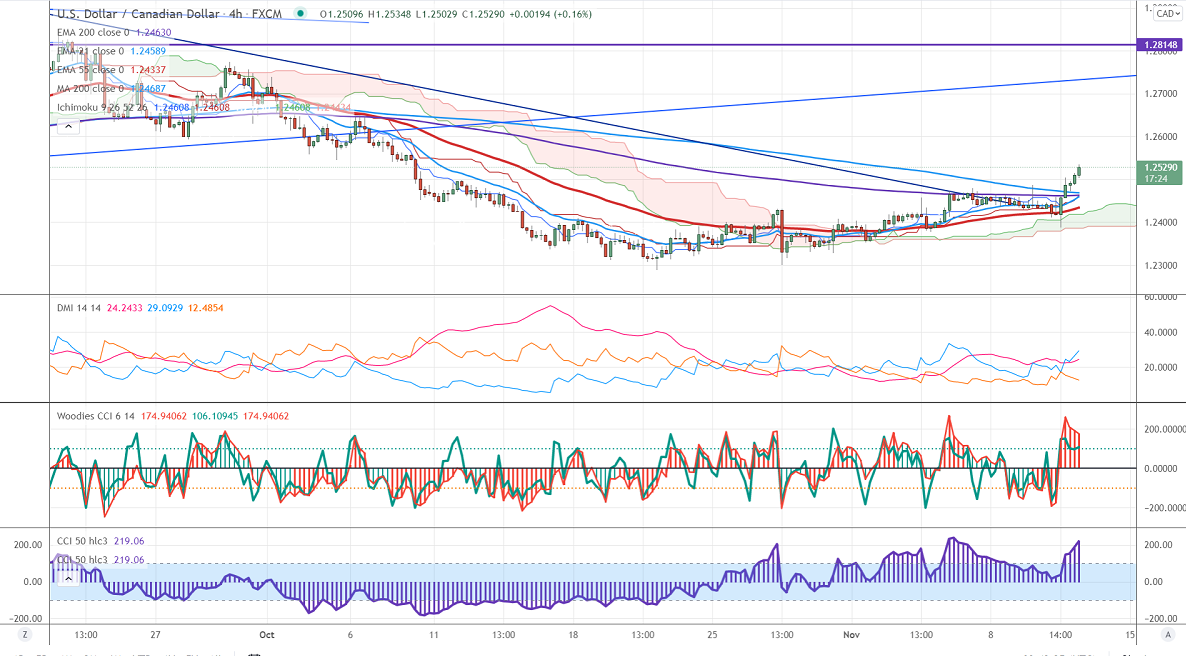The image size is (1186, 656).
Task: Click the EMA 21 value 1.24589
Action: point(148,51)
